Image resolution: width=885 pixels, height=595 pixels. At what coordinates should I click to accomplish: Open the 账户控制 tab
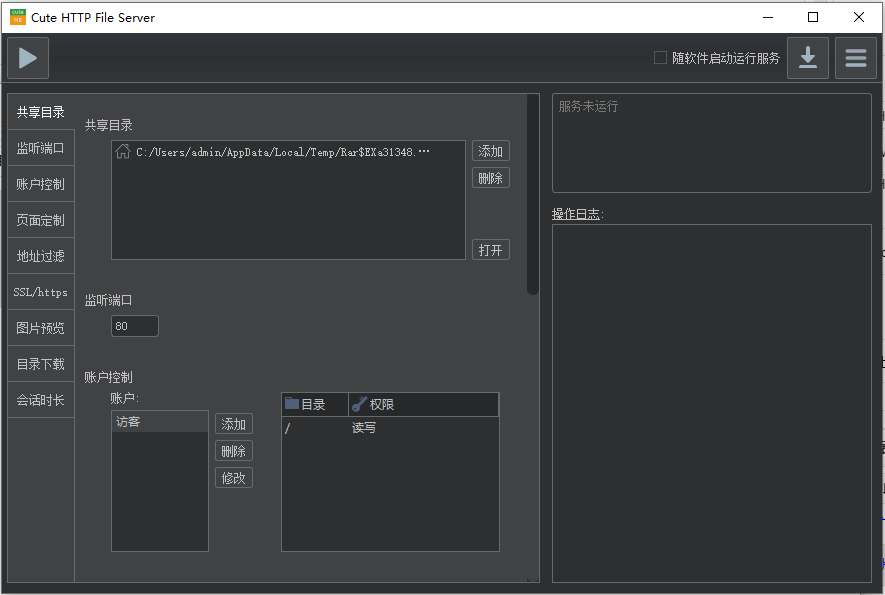tap(41, 184)
